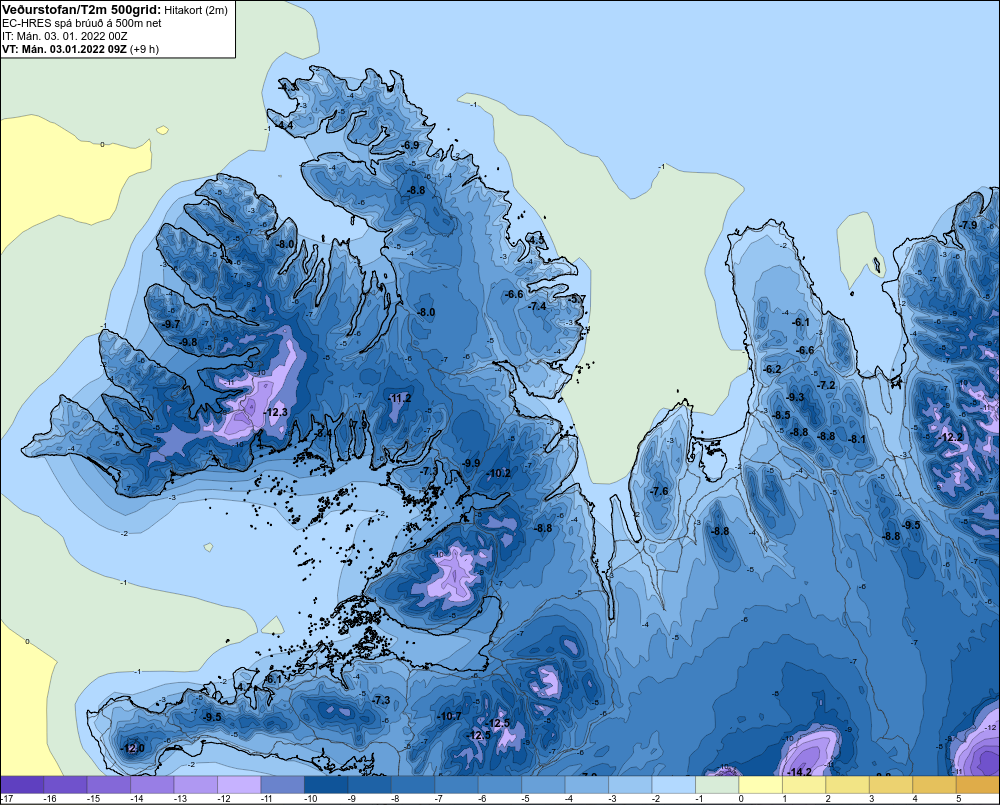Click the -8.1 temperature label
Image resolution: width=1000 pixels, height=805 pixels.
click(x=857, y=439)
